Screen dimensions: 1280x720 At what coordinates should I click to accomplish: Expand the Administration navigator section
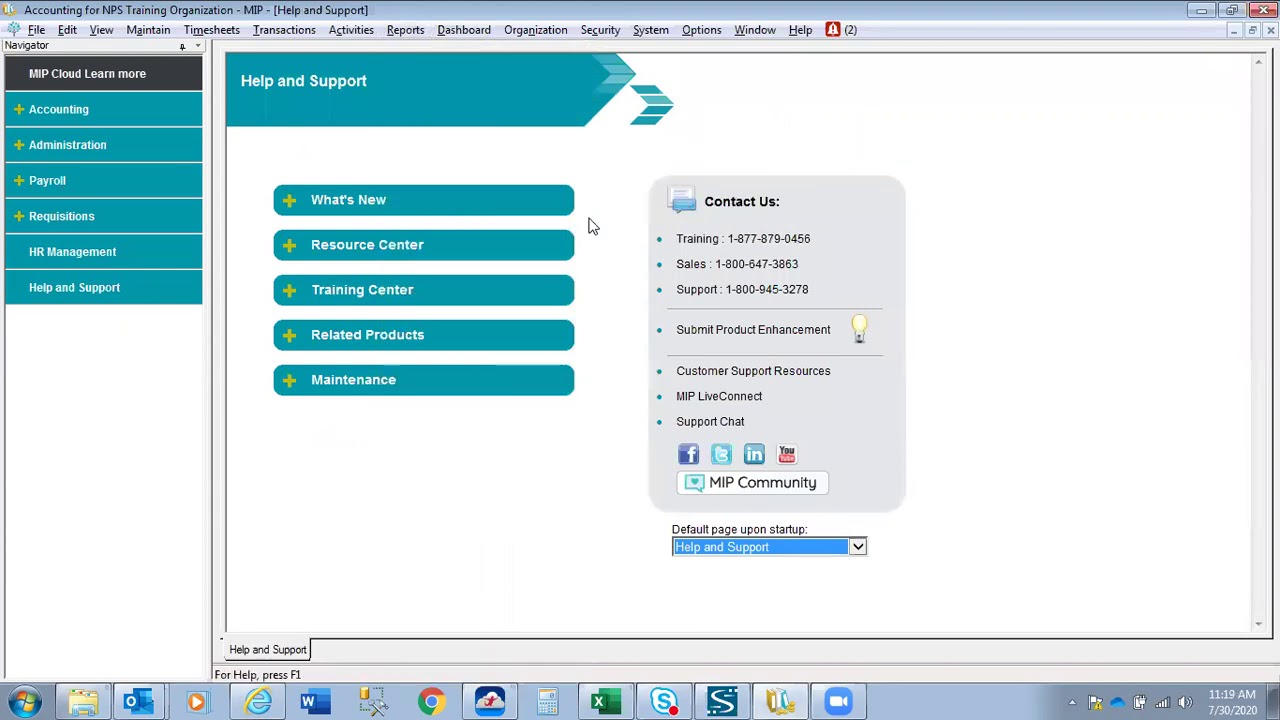tap(104, 145)
